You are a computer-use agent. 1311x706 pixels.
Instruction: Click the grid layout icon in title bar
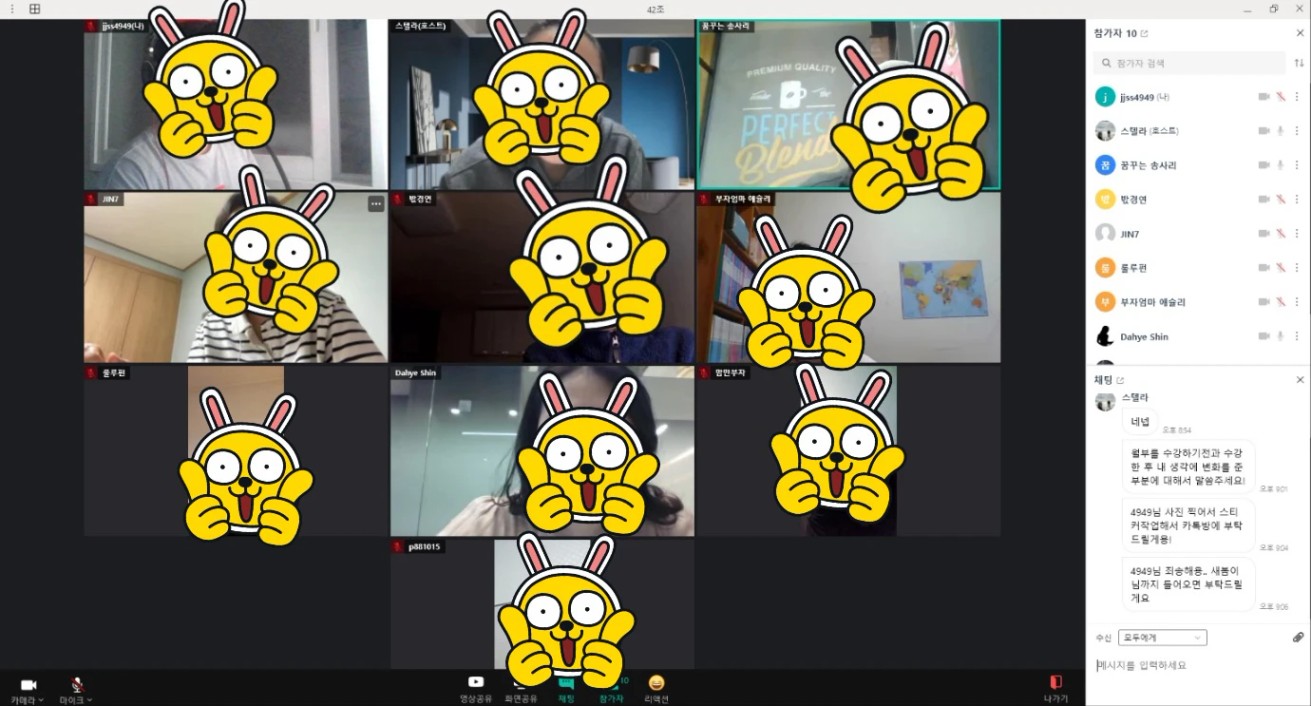[35, 9]
